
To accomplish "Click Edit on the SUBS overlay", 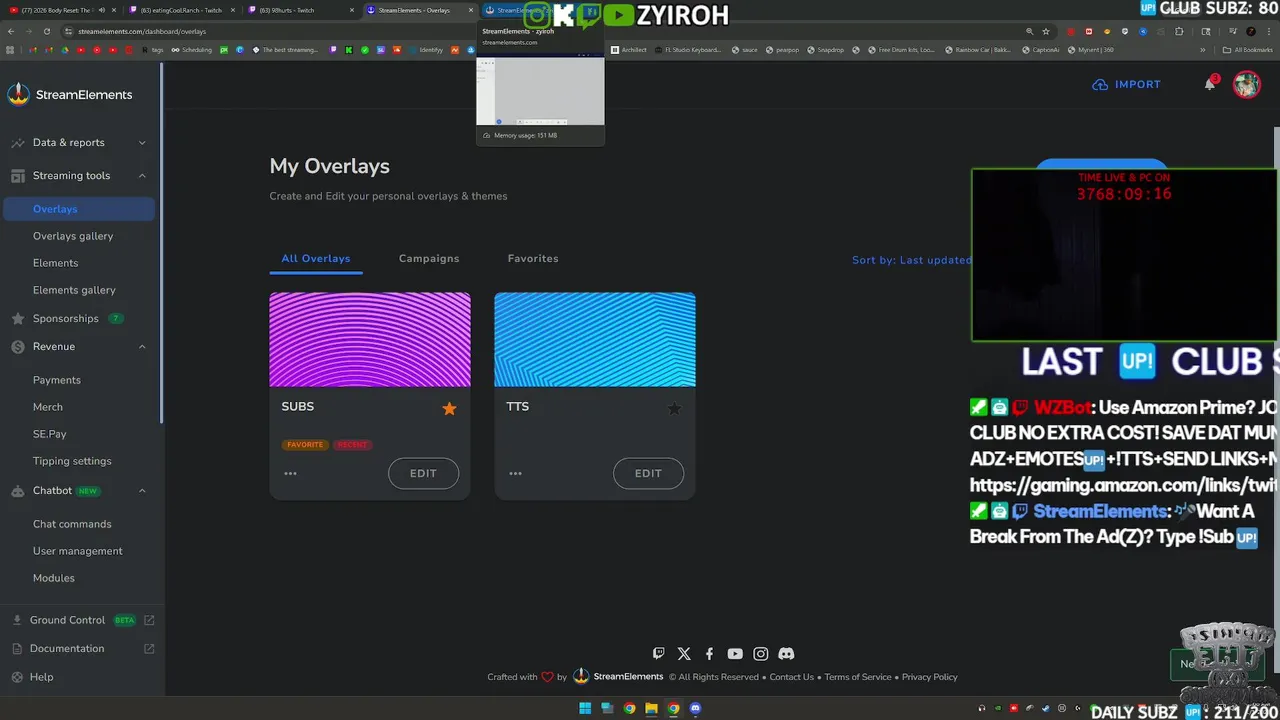I will click(x=423, y=473).
